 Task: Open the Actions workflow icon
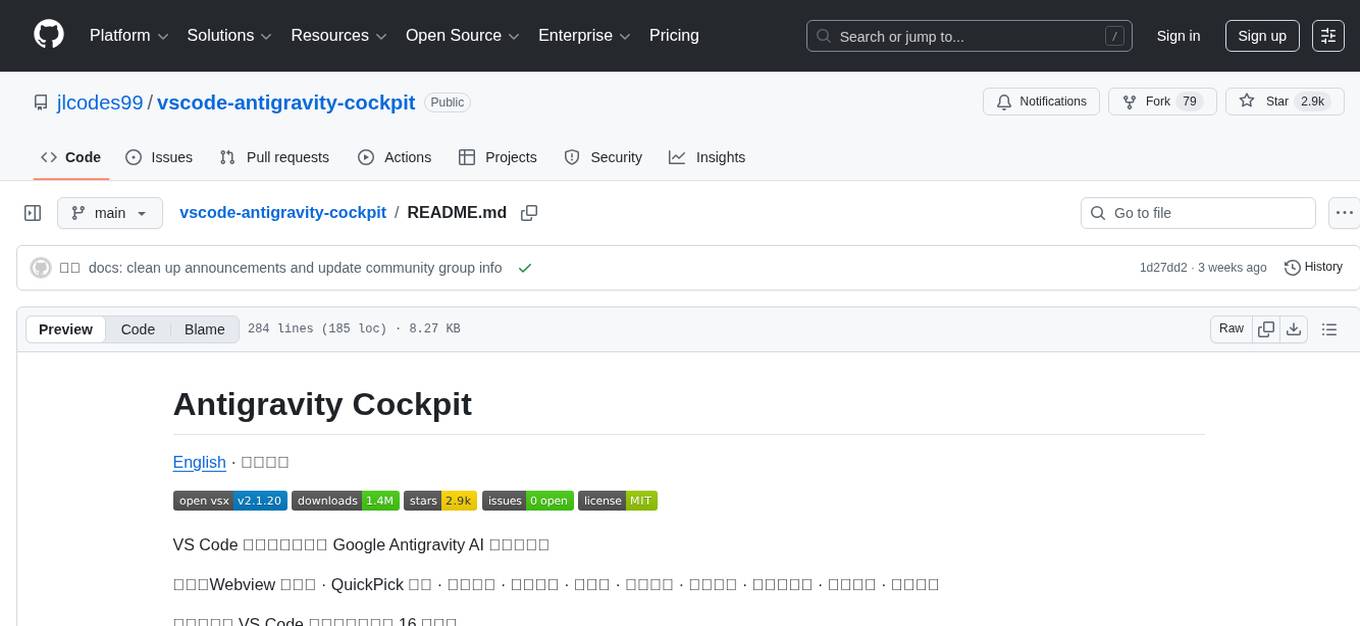click(369, 157)
